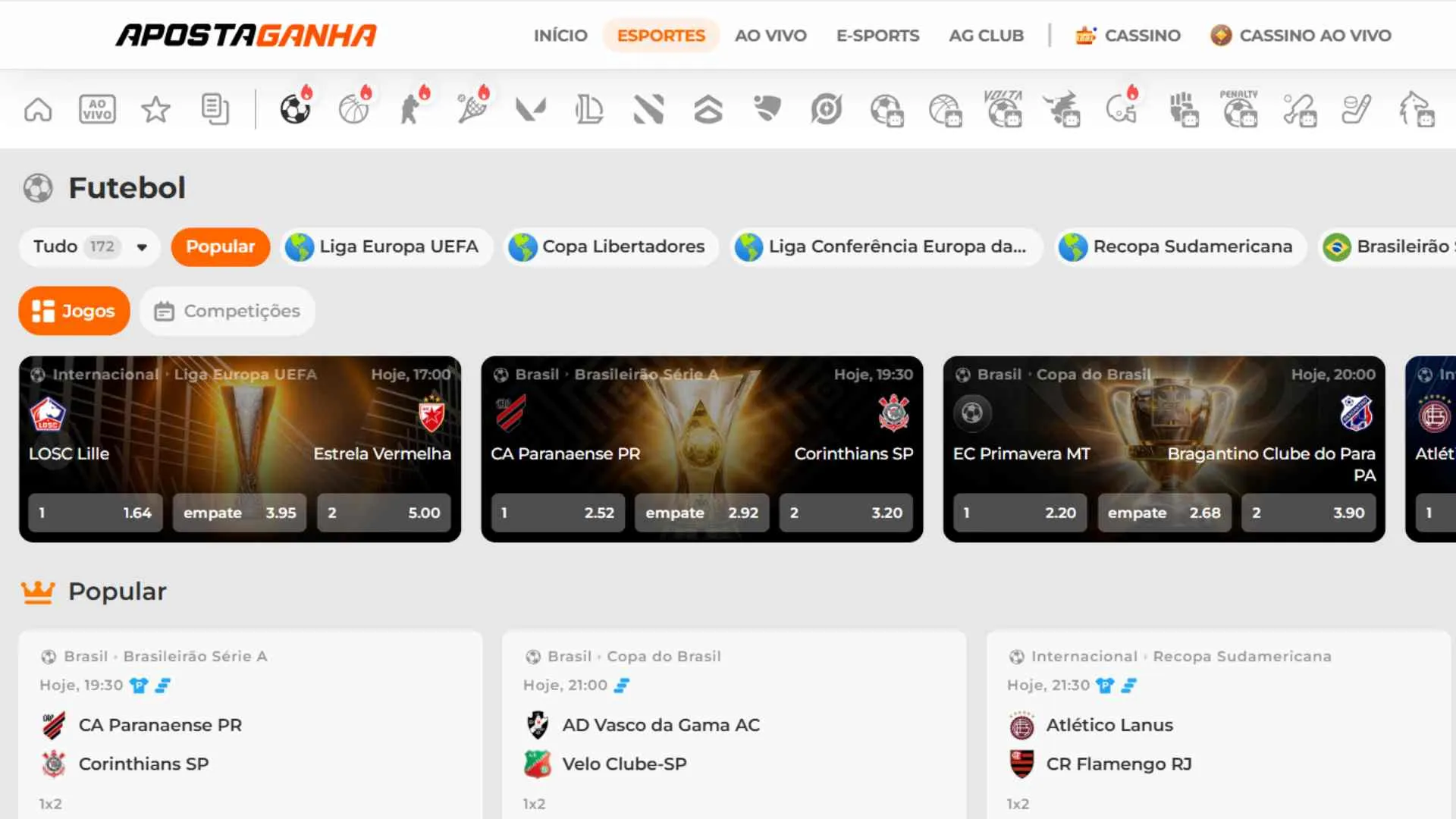The height and width of the screenshot is (819, 1456).
Task: Select the virtual horse racing icon
Action: coord(1417,108)
